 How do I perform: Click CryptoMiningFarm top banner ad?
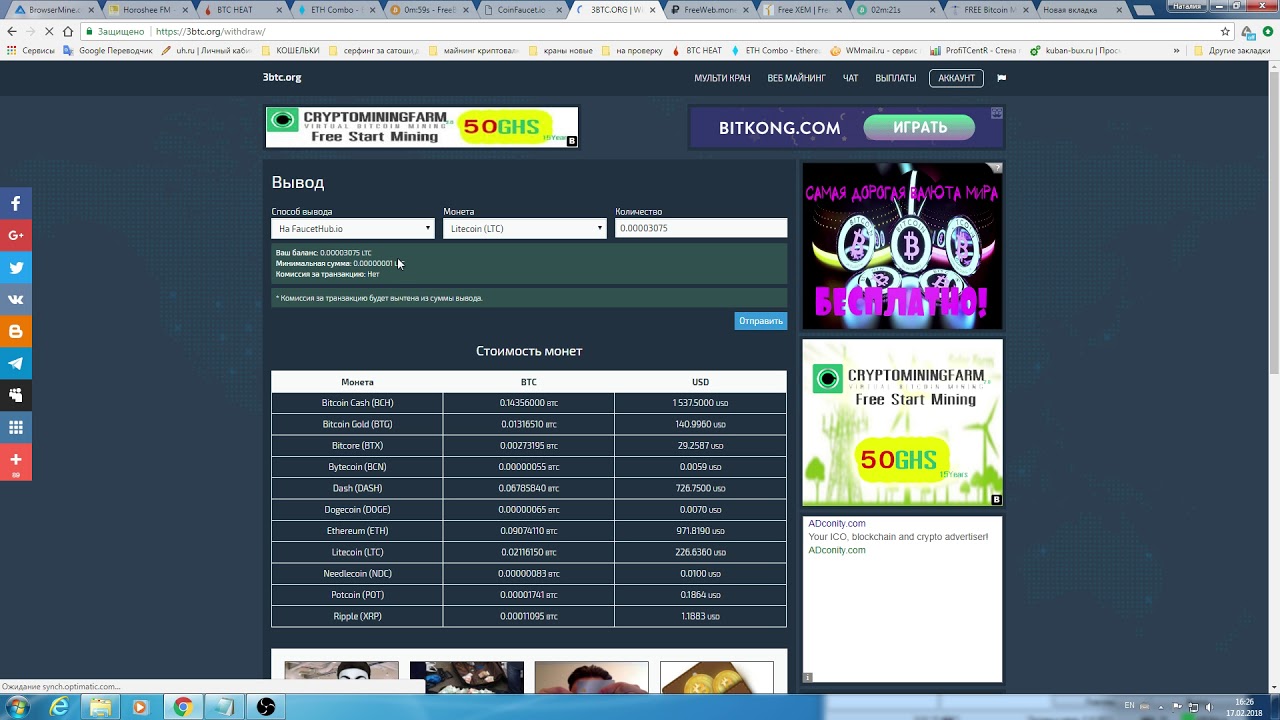(x=422, y=127)
